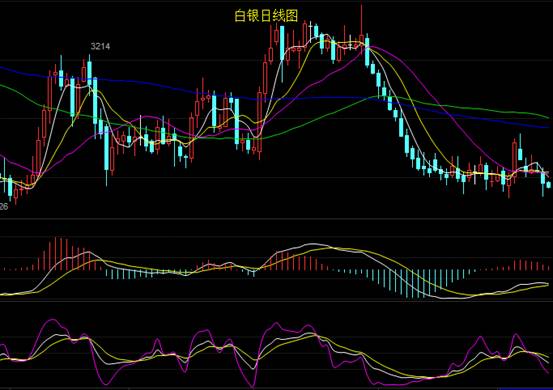Click the chart title 白银日线图

tap(266, 16)
